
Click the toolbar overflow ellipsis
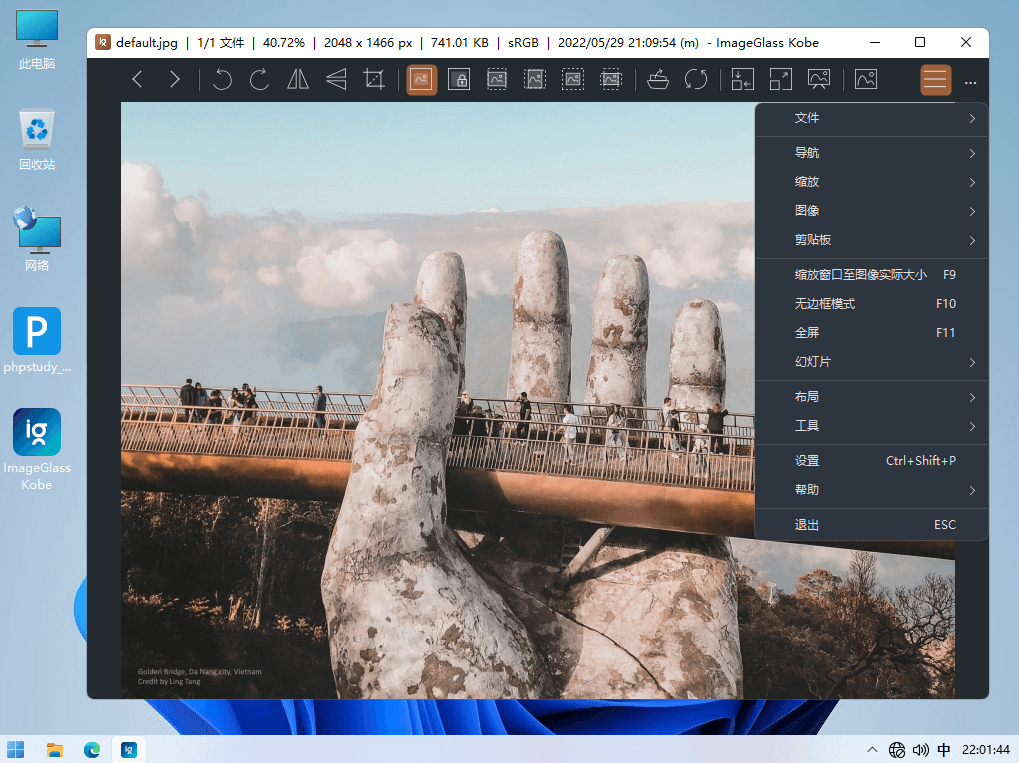pyautogui.click(x=970, y=82)
